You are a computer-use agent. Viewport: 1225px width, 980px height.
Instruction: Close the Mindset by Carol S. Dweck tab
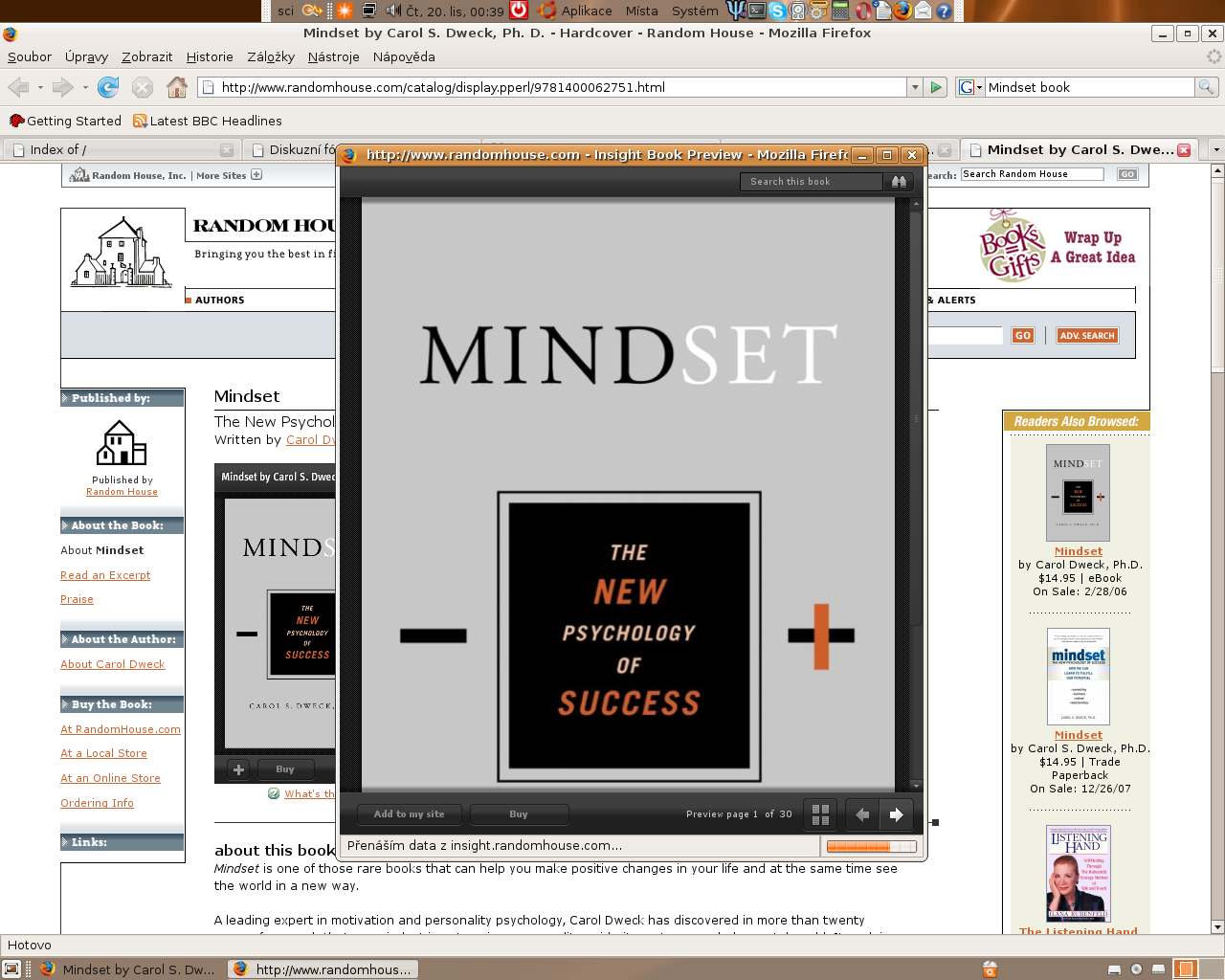point(1184,150)
